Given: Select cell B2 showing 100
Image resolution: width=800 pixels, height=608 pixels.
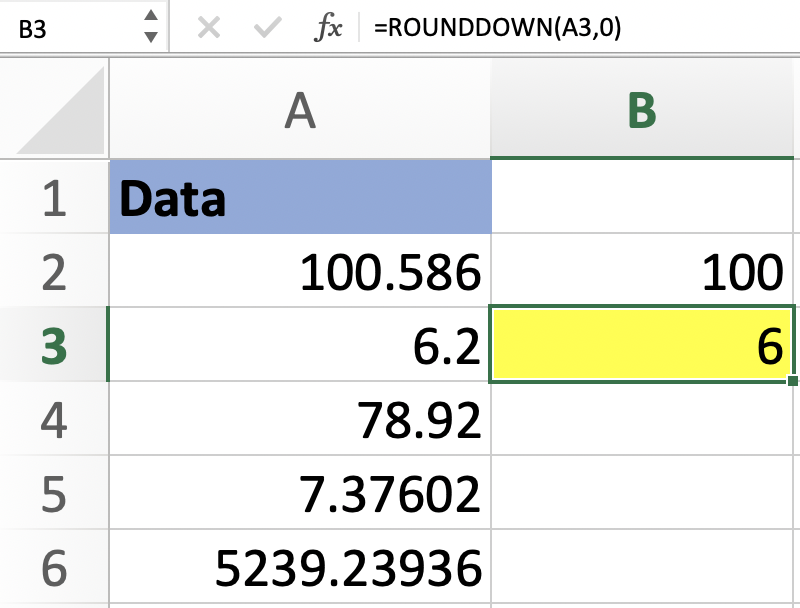Looking at the screenshot, I should (x=642, y=271).
